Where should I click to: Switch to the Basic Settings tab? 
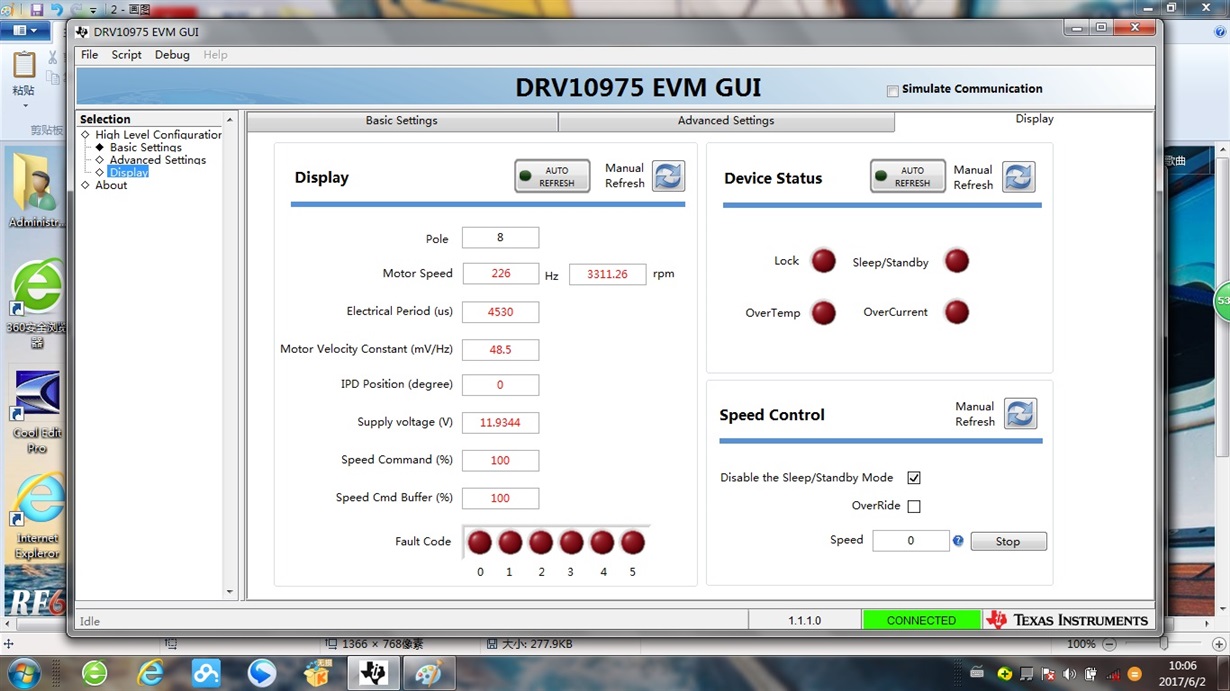[402, 120]
